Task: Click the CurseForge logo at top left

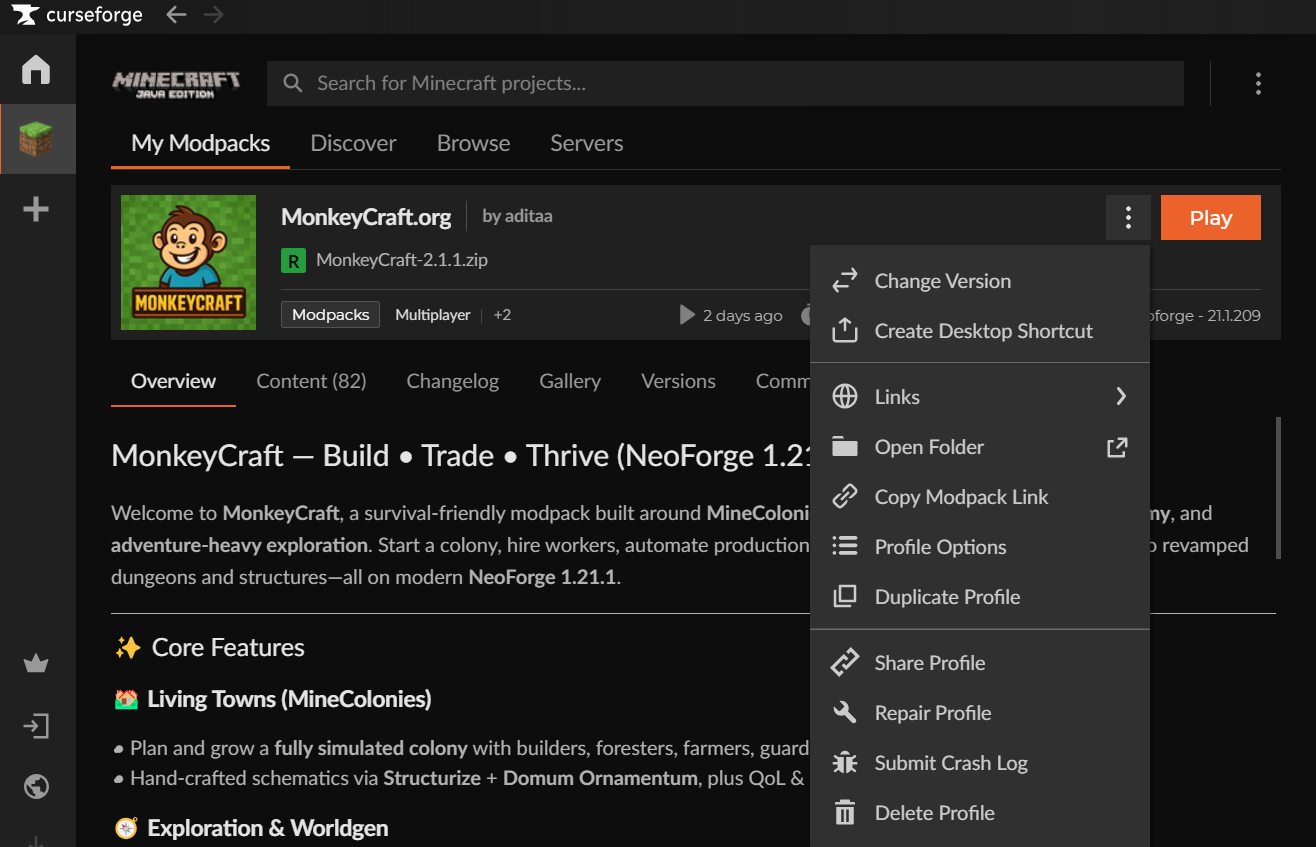Action: click(75, 15)
